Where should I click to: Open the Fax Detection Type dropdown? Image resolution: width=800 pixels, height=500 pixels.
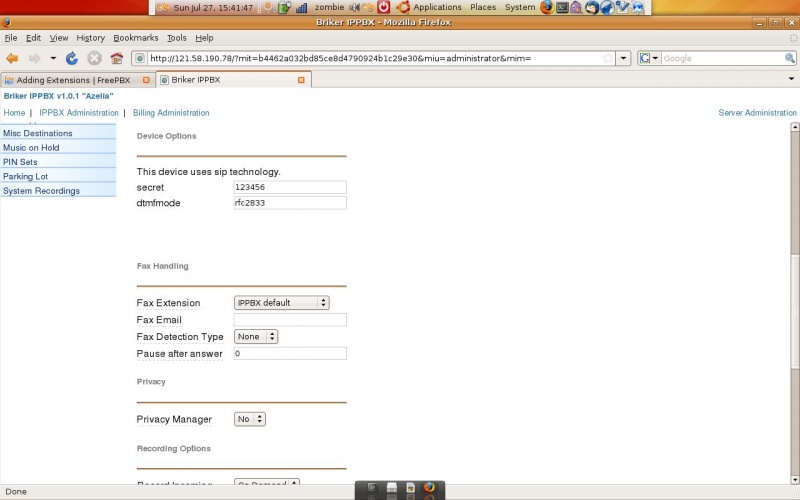[x=256, y=337]
